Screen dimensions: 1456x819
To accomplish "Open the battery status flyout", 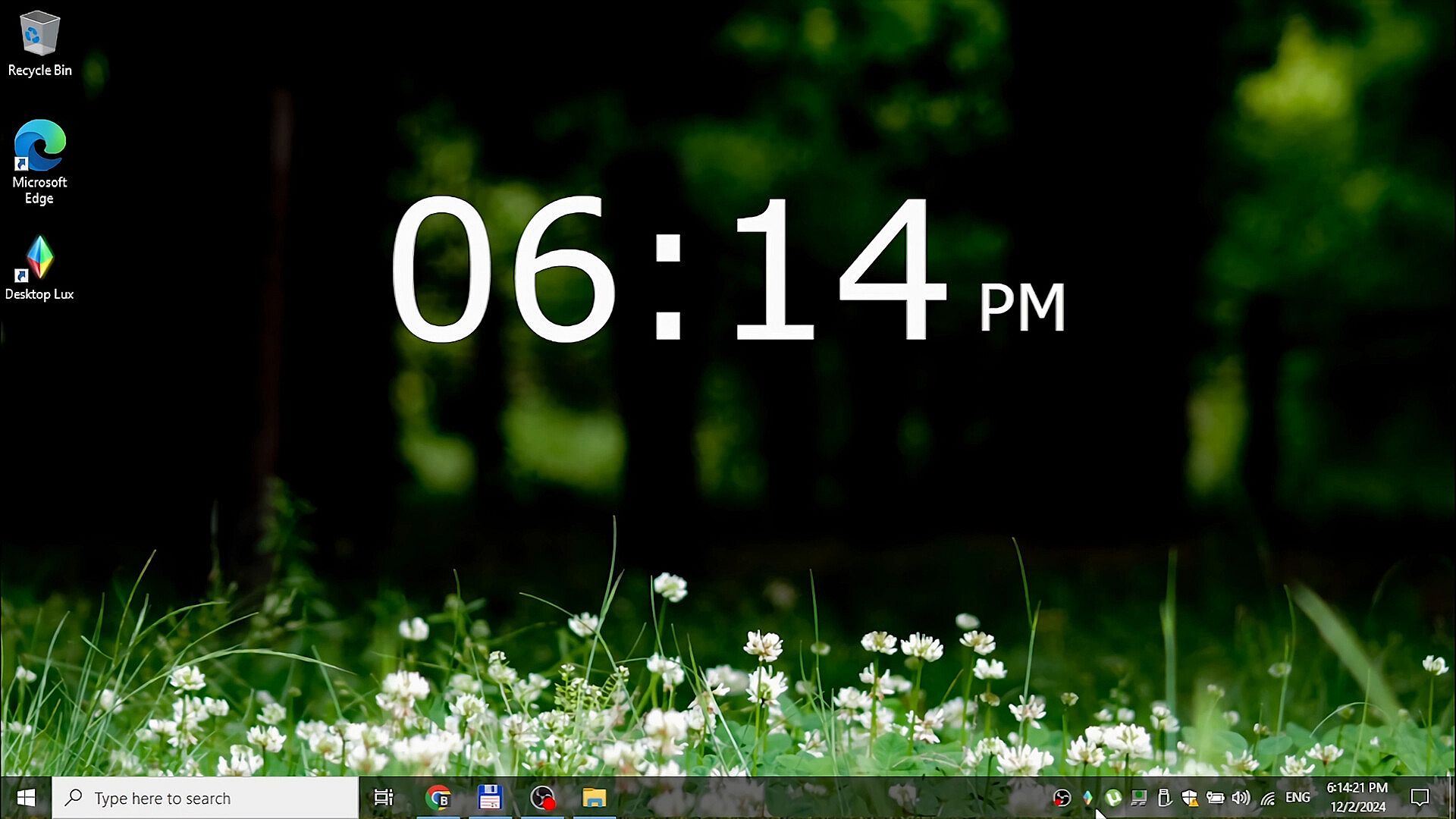I will coord(1215,798).
